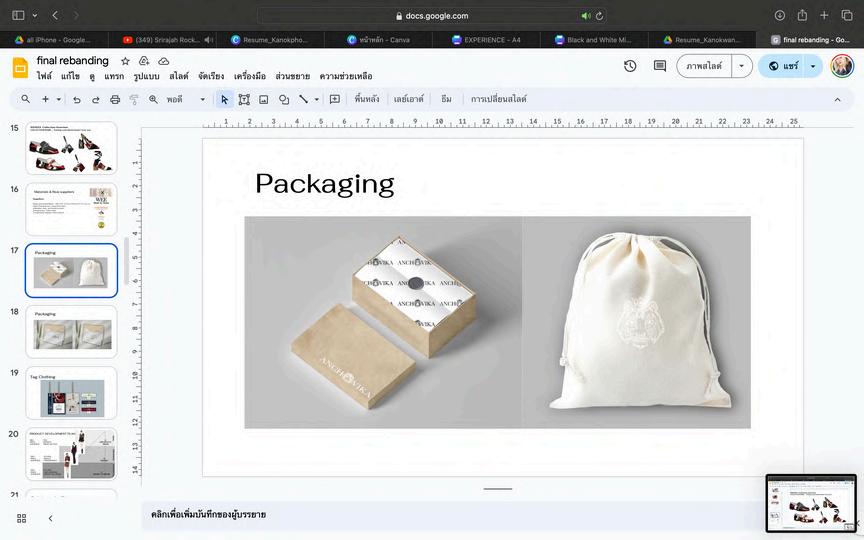Reload the page in Safari
Screen dimensions: 864x540
coord(599,16)
